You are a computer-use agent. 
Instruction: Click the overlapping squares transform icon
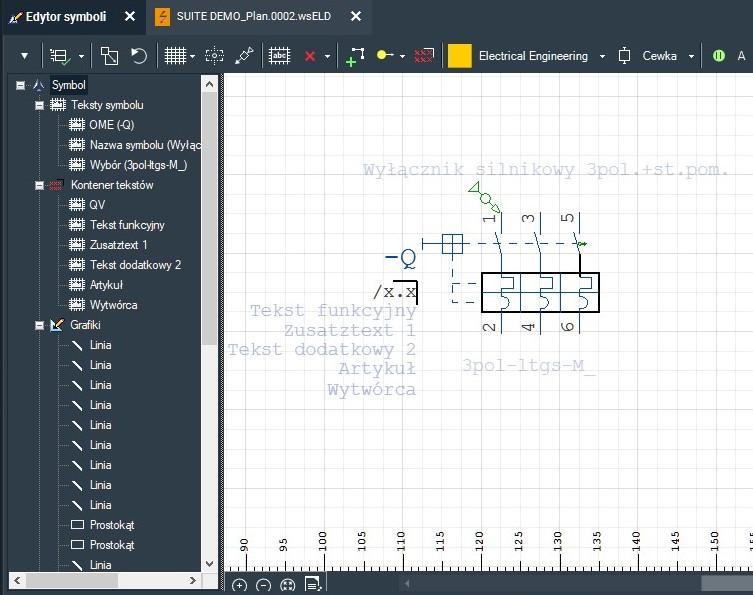[x=109, y=56]
